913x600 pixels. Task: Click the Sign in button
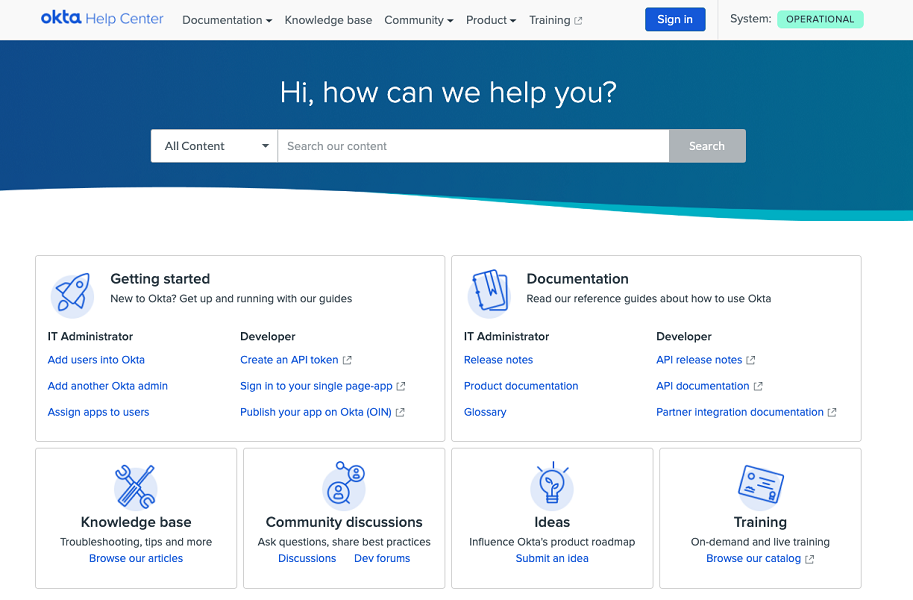[x=675, y=19]
